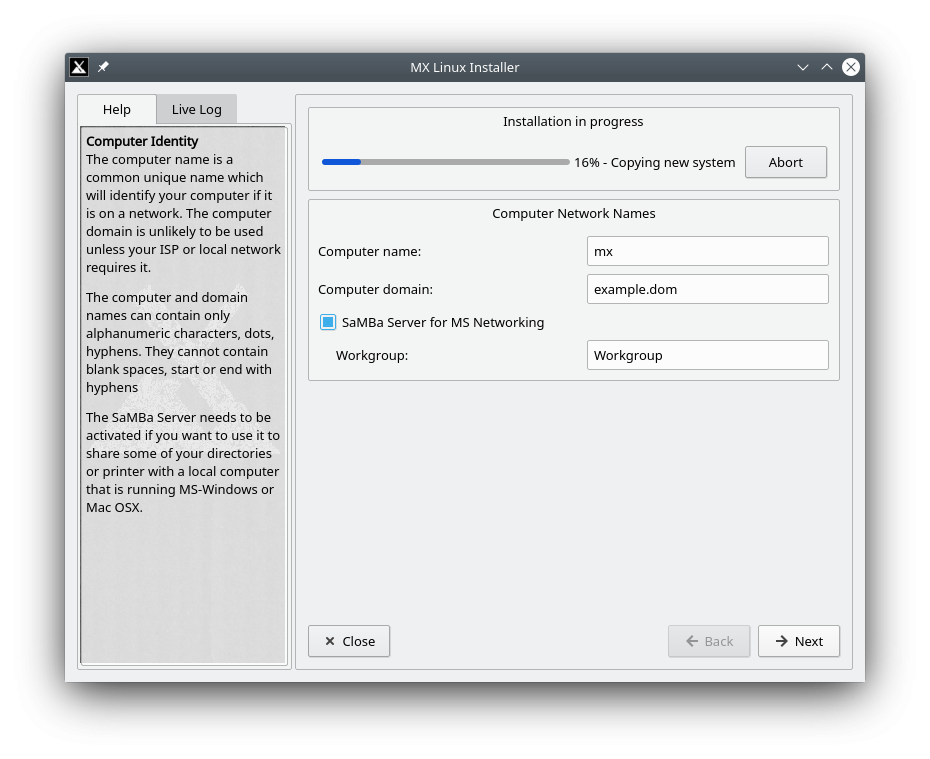The image size is (930, 759).
Task: Click the Computer domain field containing example.dom
Action: click(x=708, y=289)
